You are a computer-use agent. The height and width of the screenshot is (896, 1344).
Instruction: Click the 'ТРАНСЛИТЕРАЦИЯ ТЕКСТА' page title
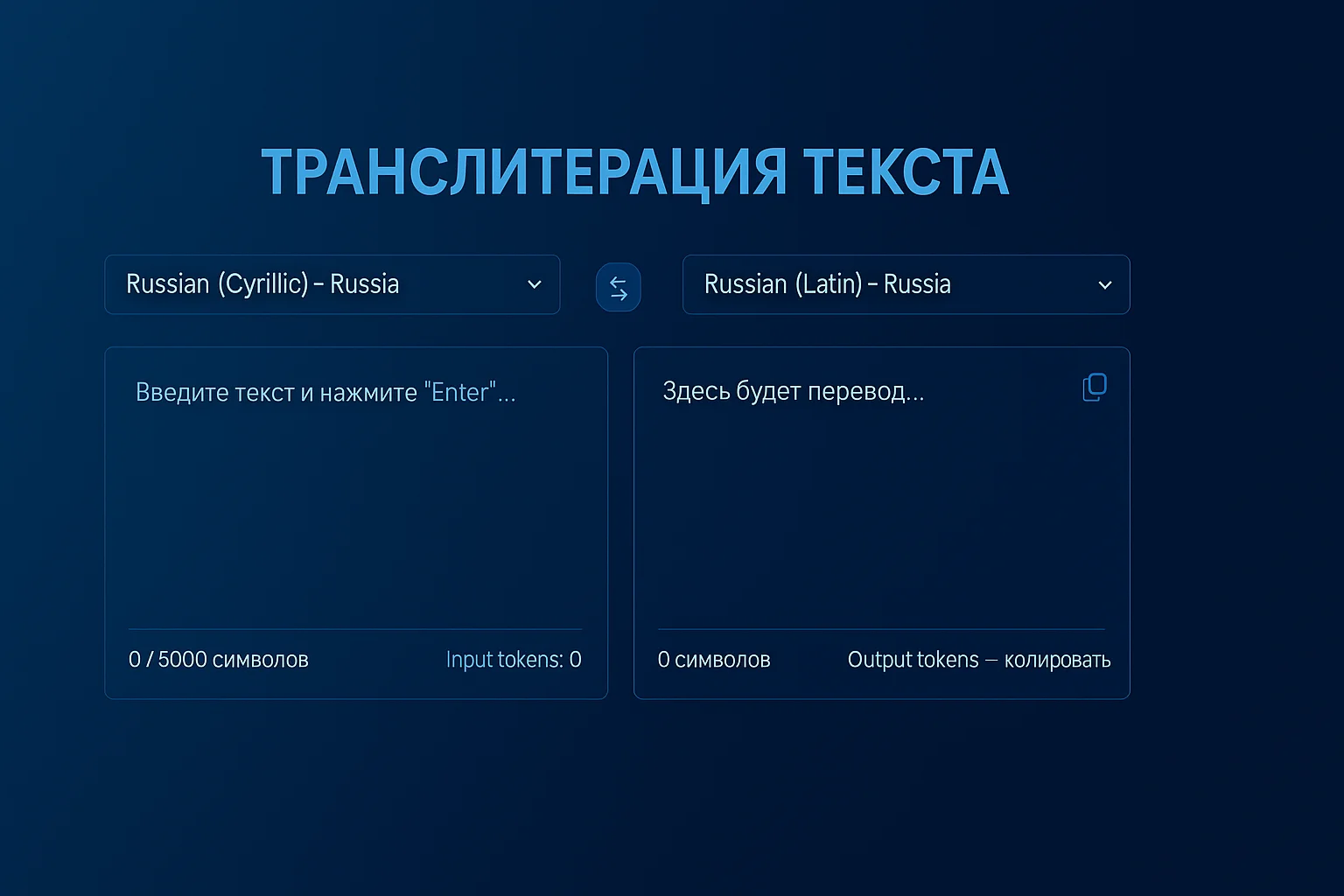tap(635, 172)
